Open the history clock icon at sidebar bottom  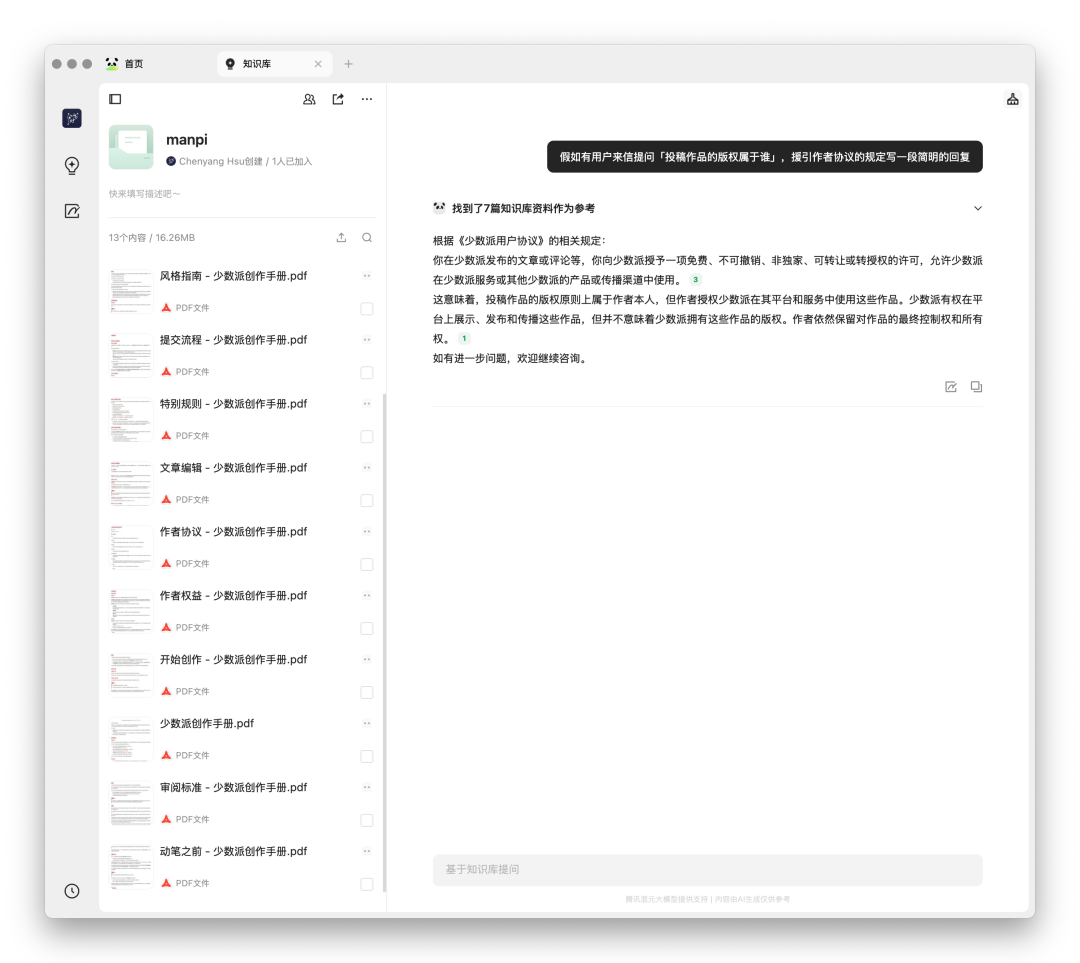pos(72,891)
